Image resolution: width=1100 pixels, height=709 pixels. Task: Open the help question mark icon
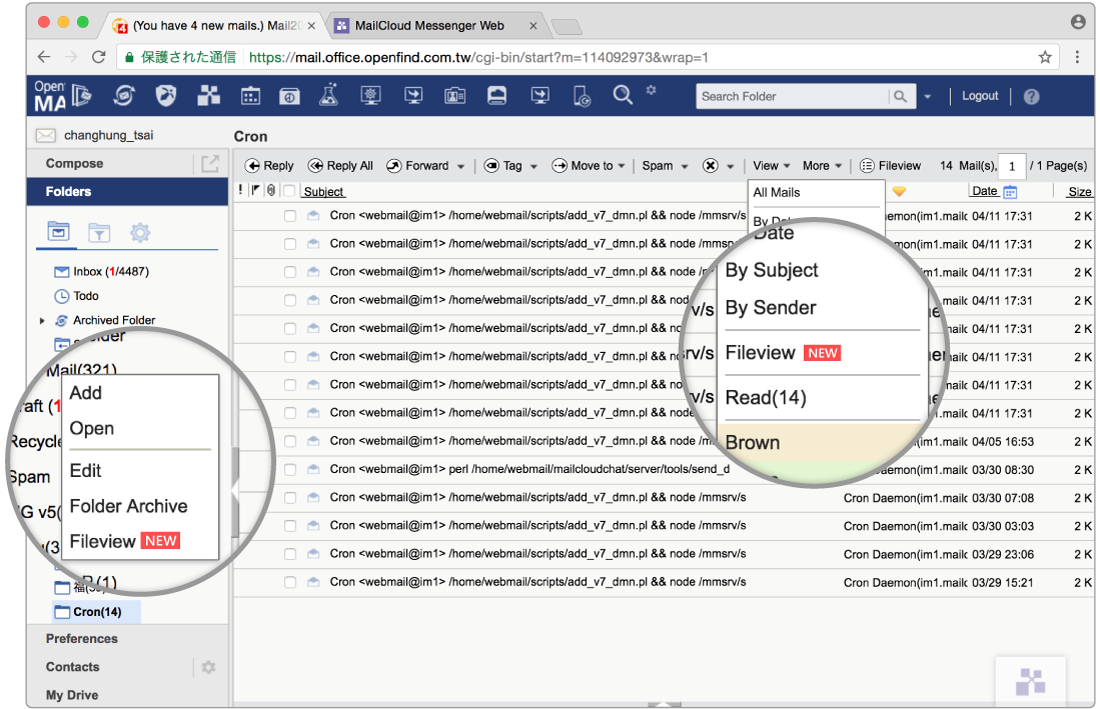pyautogui.click(x=1031, y=97)
